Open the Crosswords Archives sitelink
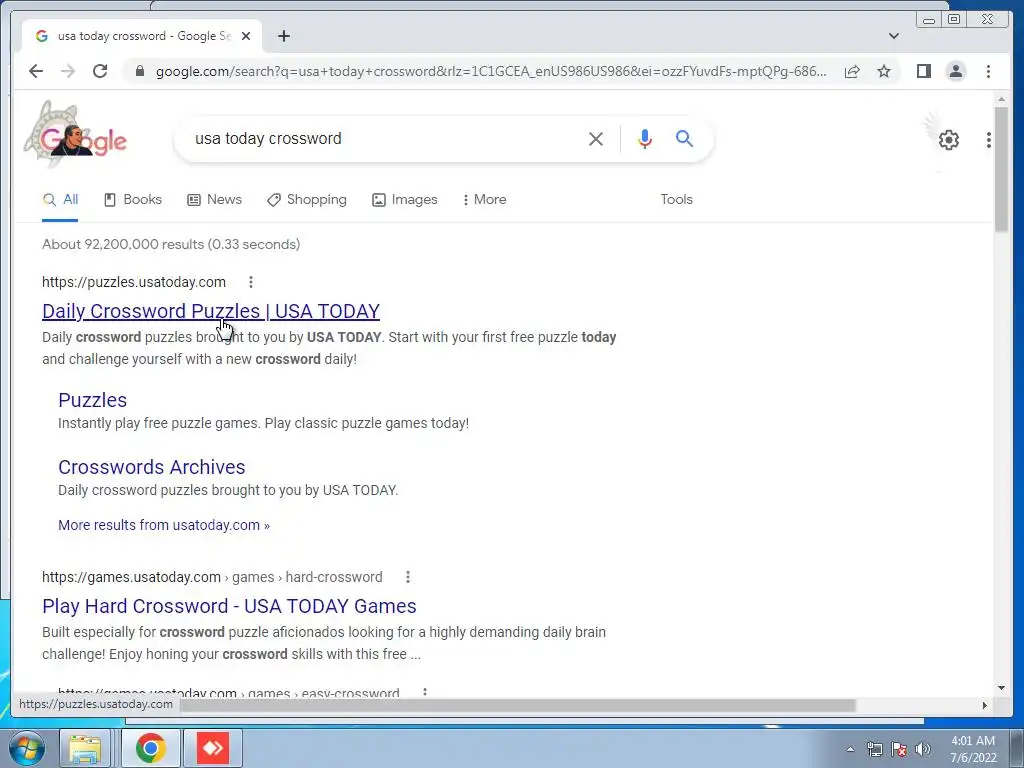The image size is (1024, 768). (x=152, y=468)
